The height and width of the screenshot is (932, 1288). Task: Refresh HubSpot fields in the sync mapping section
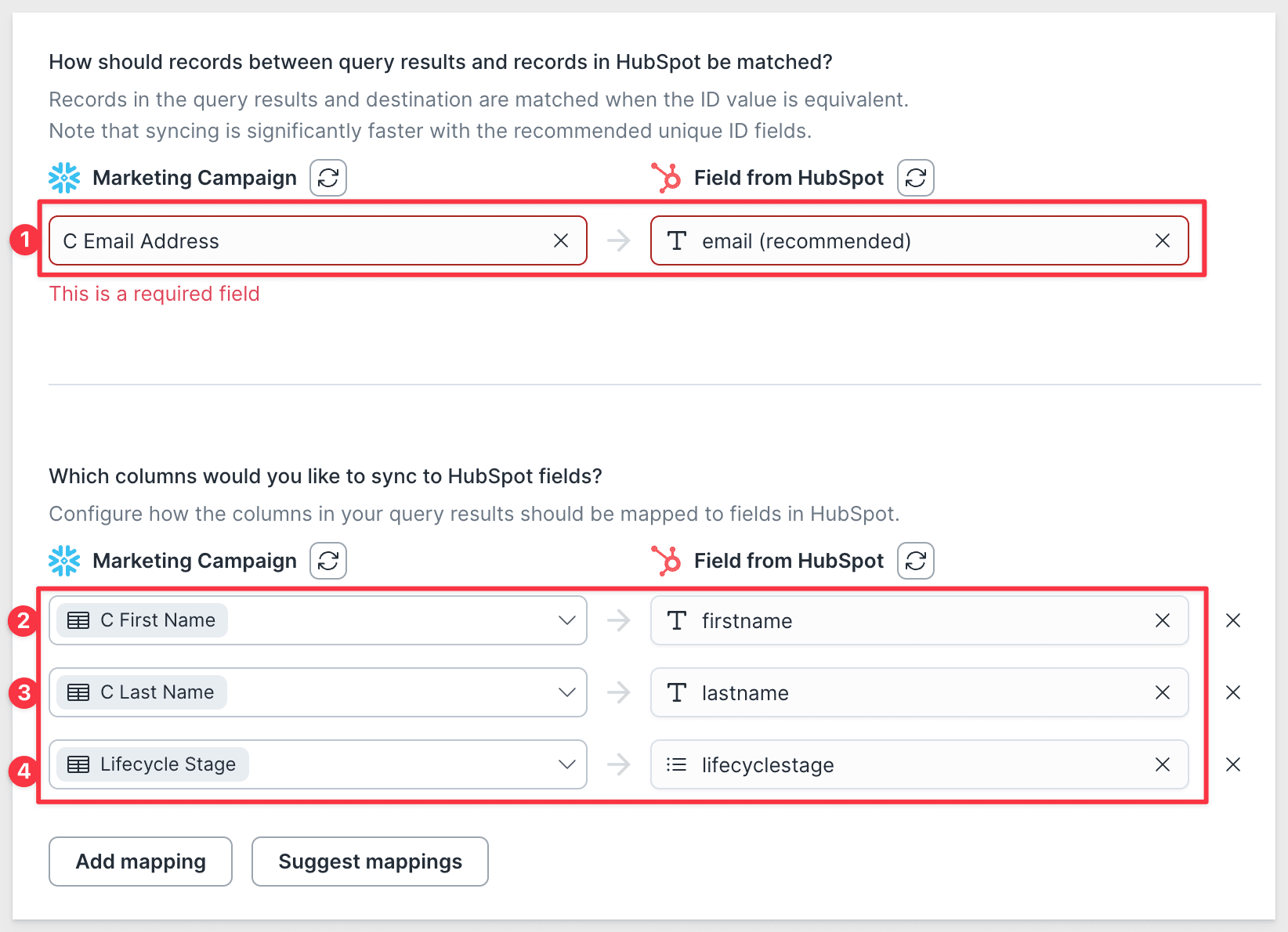pyautogui.click(x=914, y=560)
